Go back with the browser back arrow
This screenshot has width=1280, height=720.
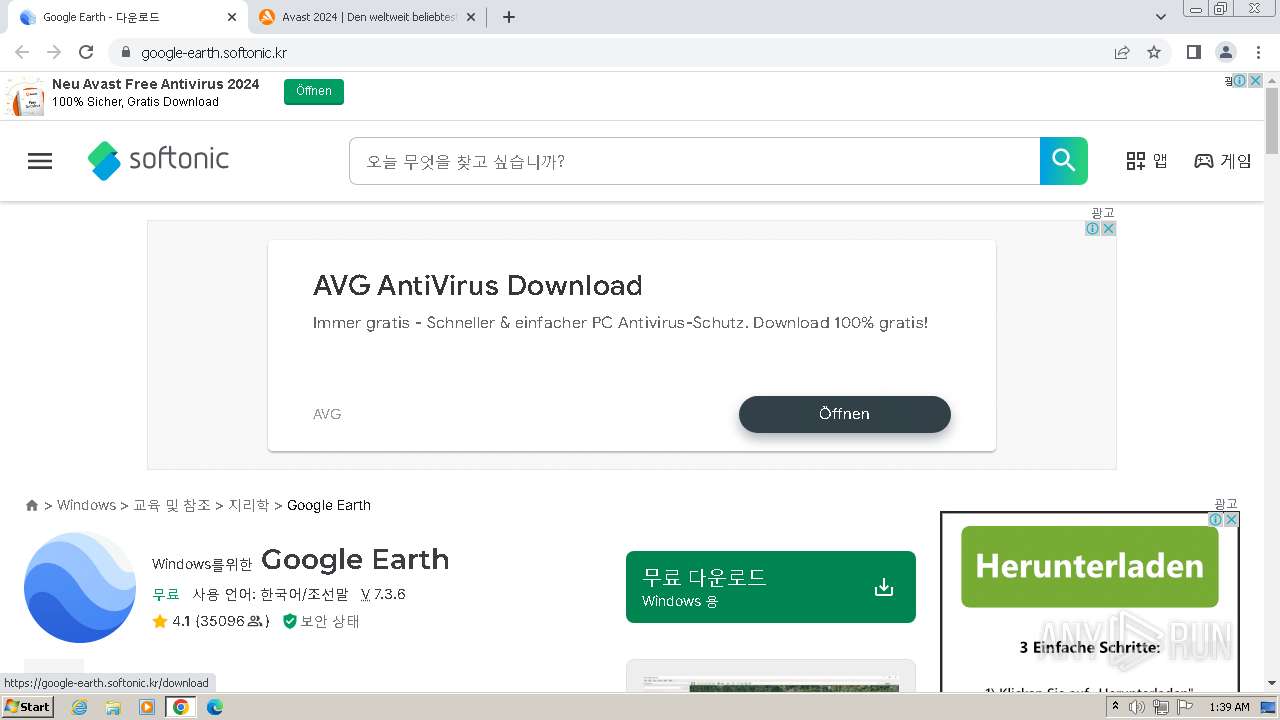[x=22, y=52]
